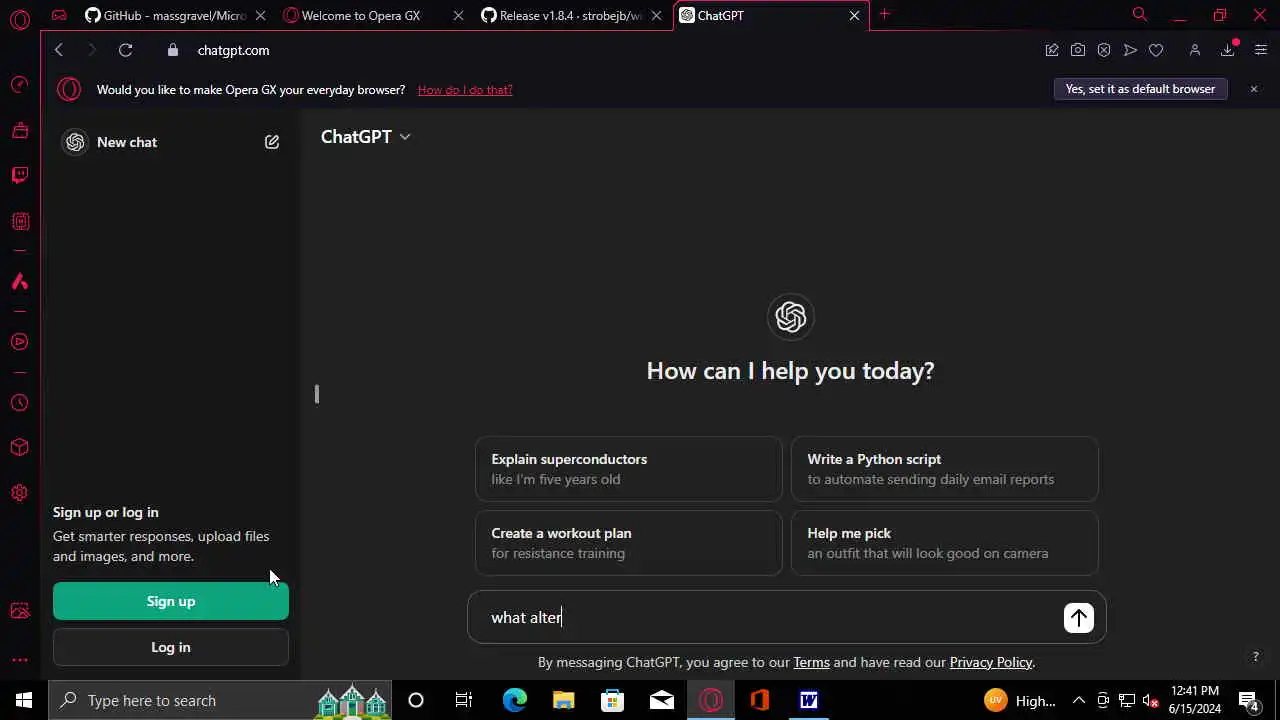Open downloads icon in toolbar

[x=1228, y=50]
